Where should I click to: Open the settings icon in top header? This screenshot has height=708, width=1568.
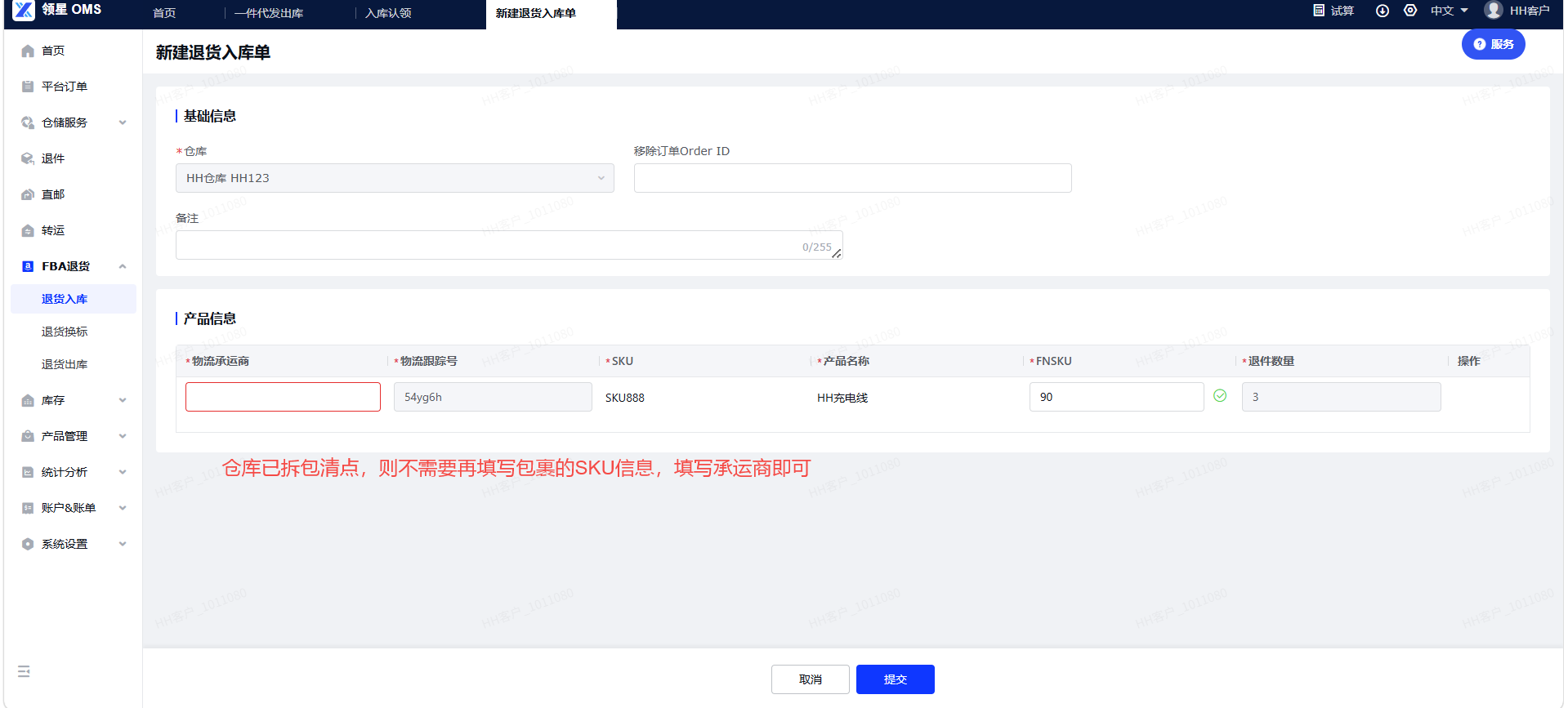[x=1410, y=11]
